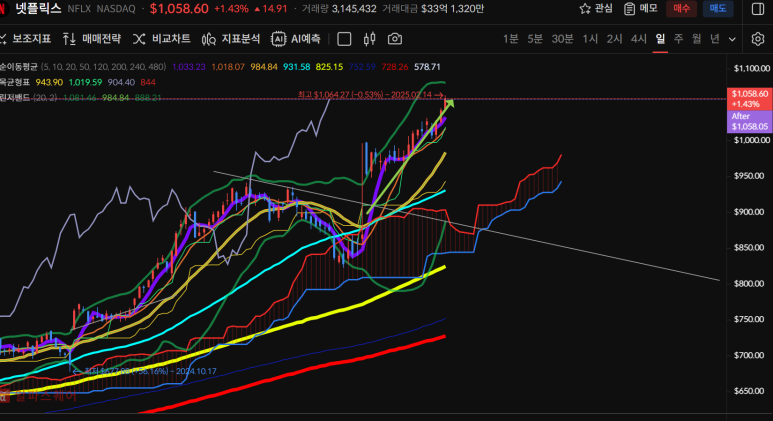Click the red 매수 buy button
This screenshot has height=421, width=773.
tap(681, 8)
